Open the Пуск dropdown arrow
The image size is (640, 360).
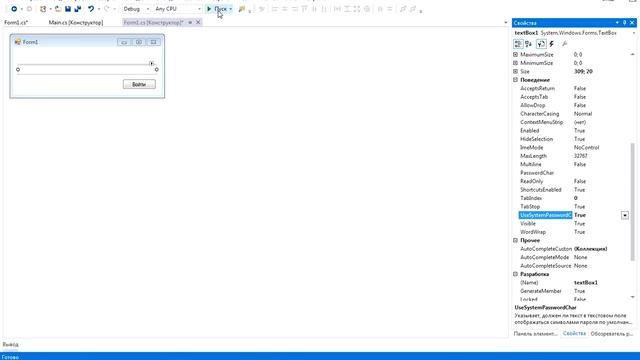(x=231, y=9)
